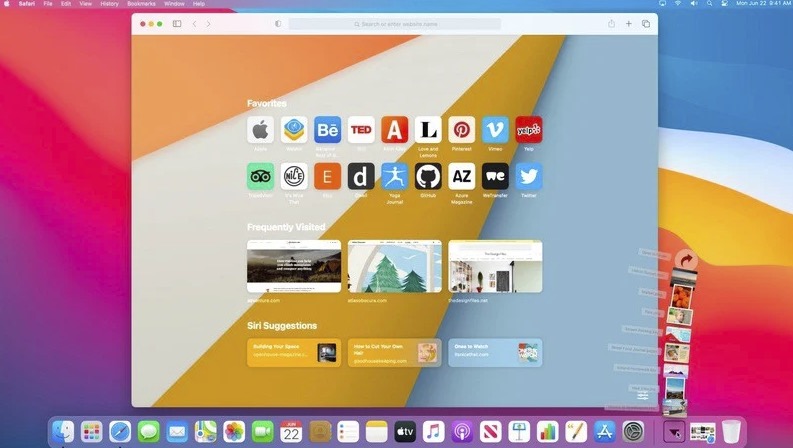Open the Yoga Journal favorite
The height and width of the screenshot is (448, 793).
pyautogui.click(x=394, y=176)
